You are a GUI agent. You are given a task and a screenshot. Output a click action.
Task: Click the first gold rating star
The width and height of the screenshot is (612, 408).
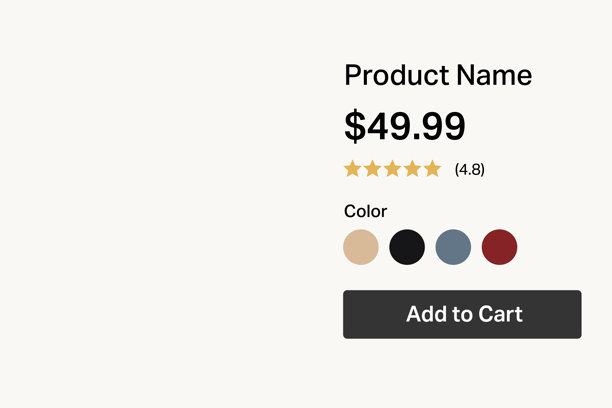352,169
